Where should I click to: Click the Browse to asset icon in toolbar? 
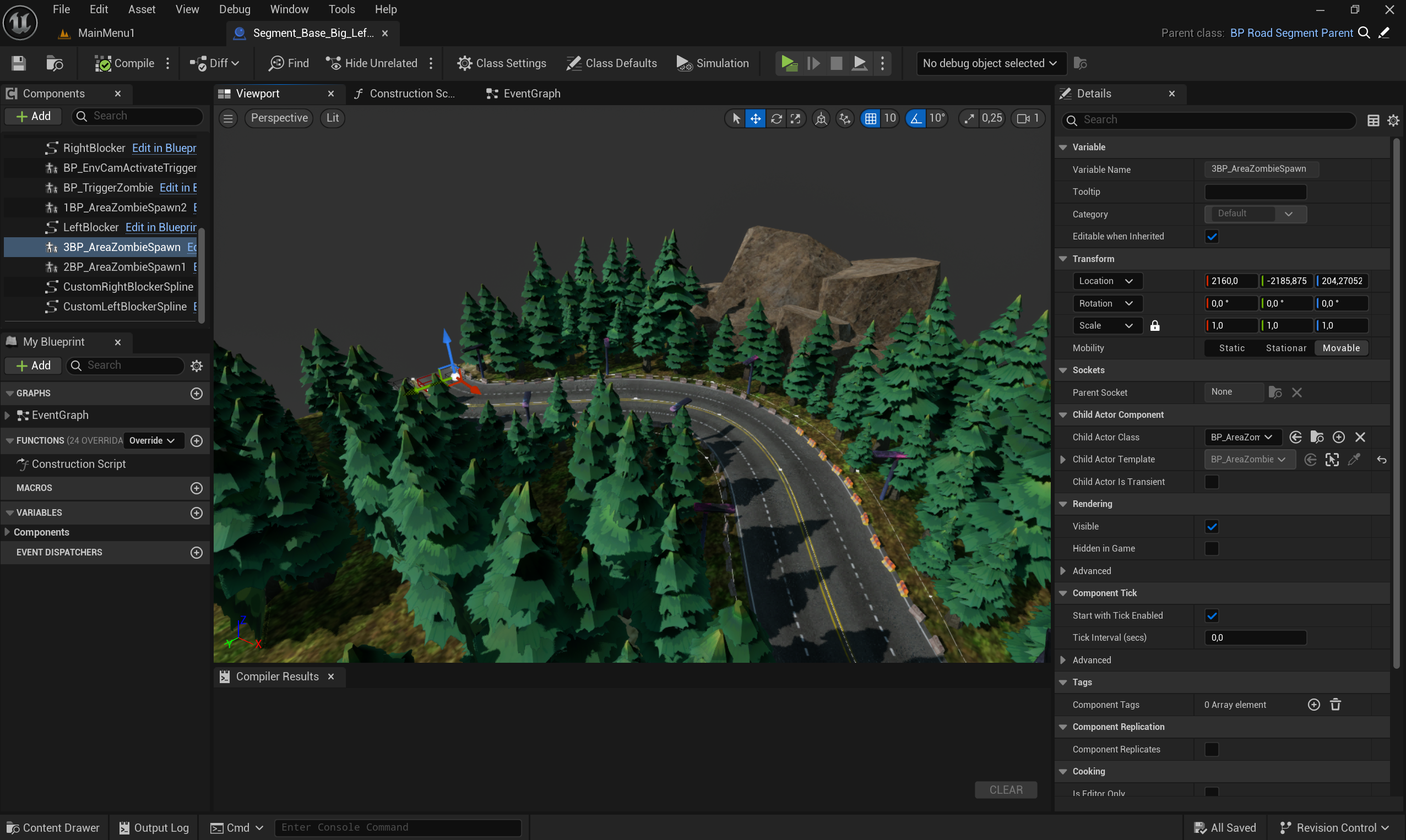55,63
